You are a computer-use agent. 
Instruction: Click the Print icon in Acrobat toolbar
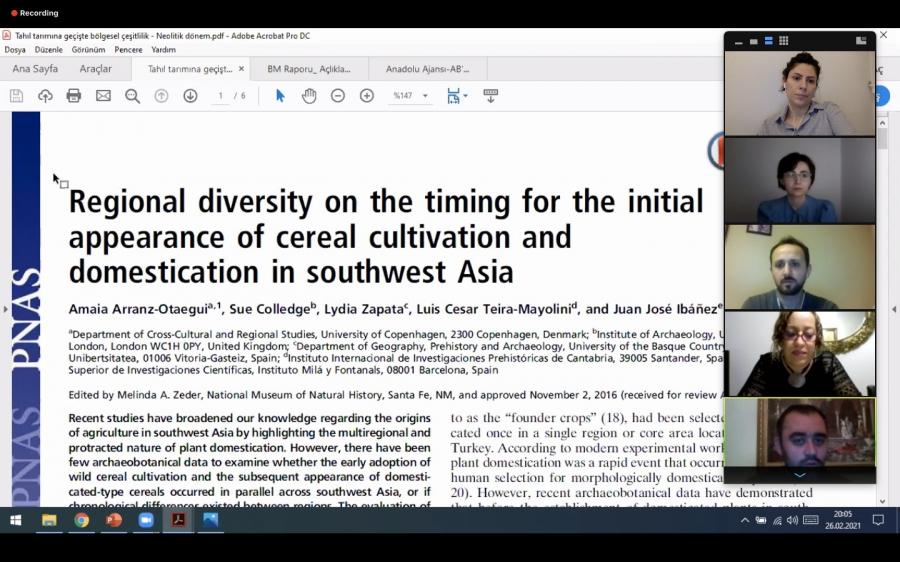(x=74, y=96)
